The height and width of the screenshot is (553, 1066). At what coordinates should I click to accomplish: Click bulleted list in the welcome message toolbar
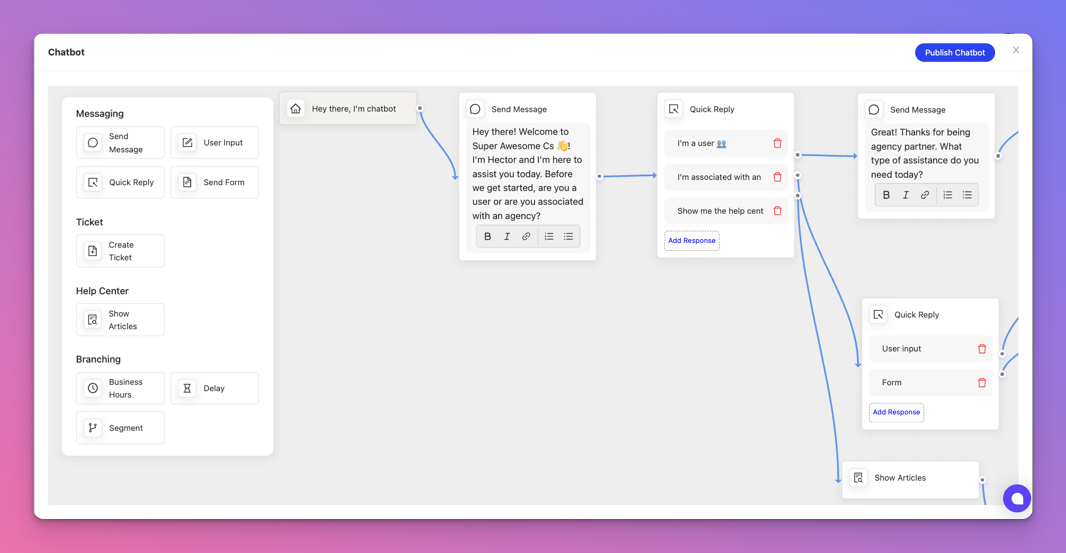coord(568,237)
